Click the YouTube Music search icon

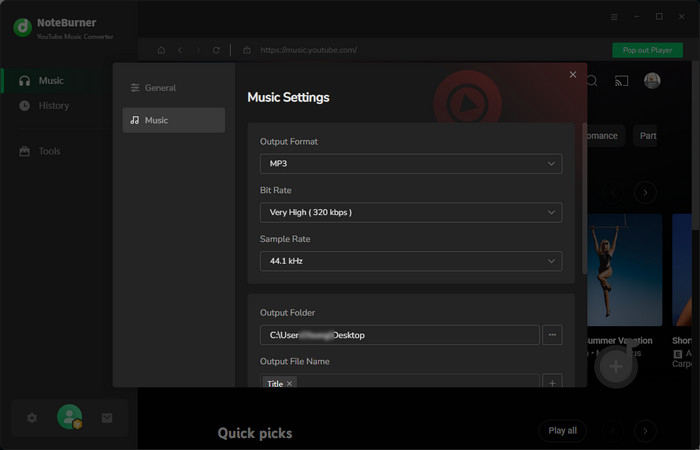pyautogui.click(x=591, y=81)
